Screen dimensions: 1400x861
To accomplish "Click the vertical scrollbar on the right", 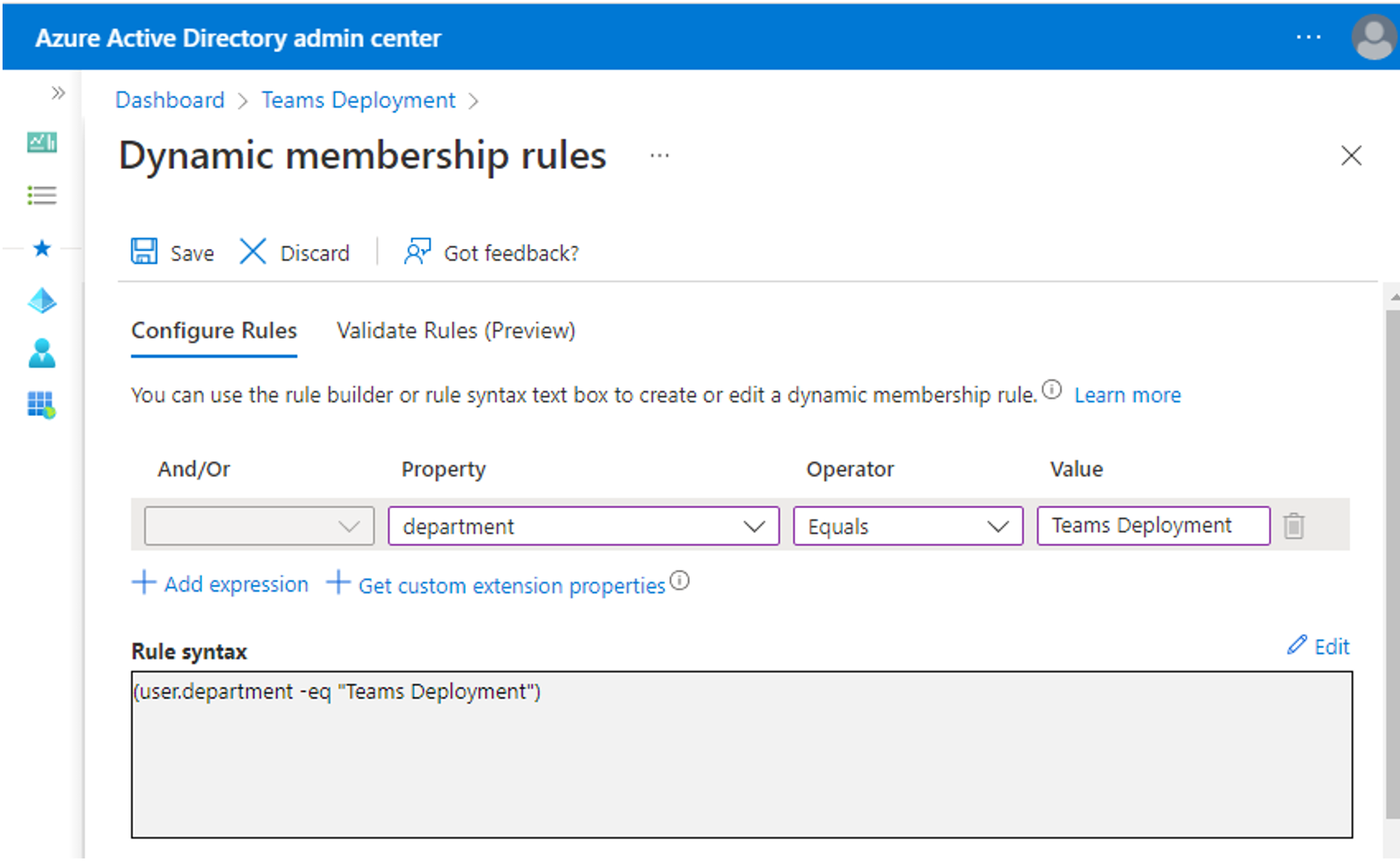I will point(1392,563).
